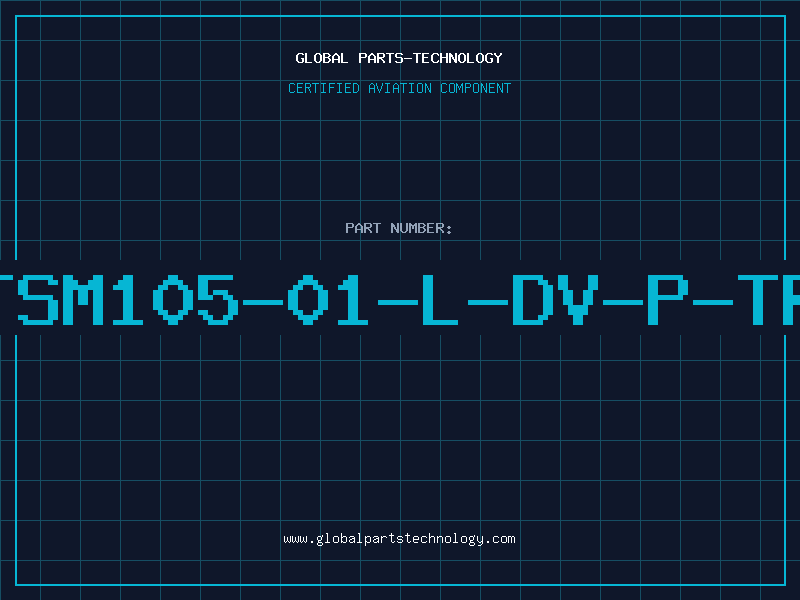Image resolution: width=800 pixels, height=600 pixels.
Task: Click the trailing TR characters of part number
Action: [769, 300]
